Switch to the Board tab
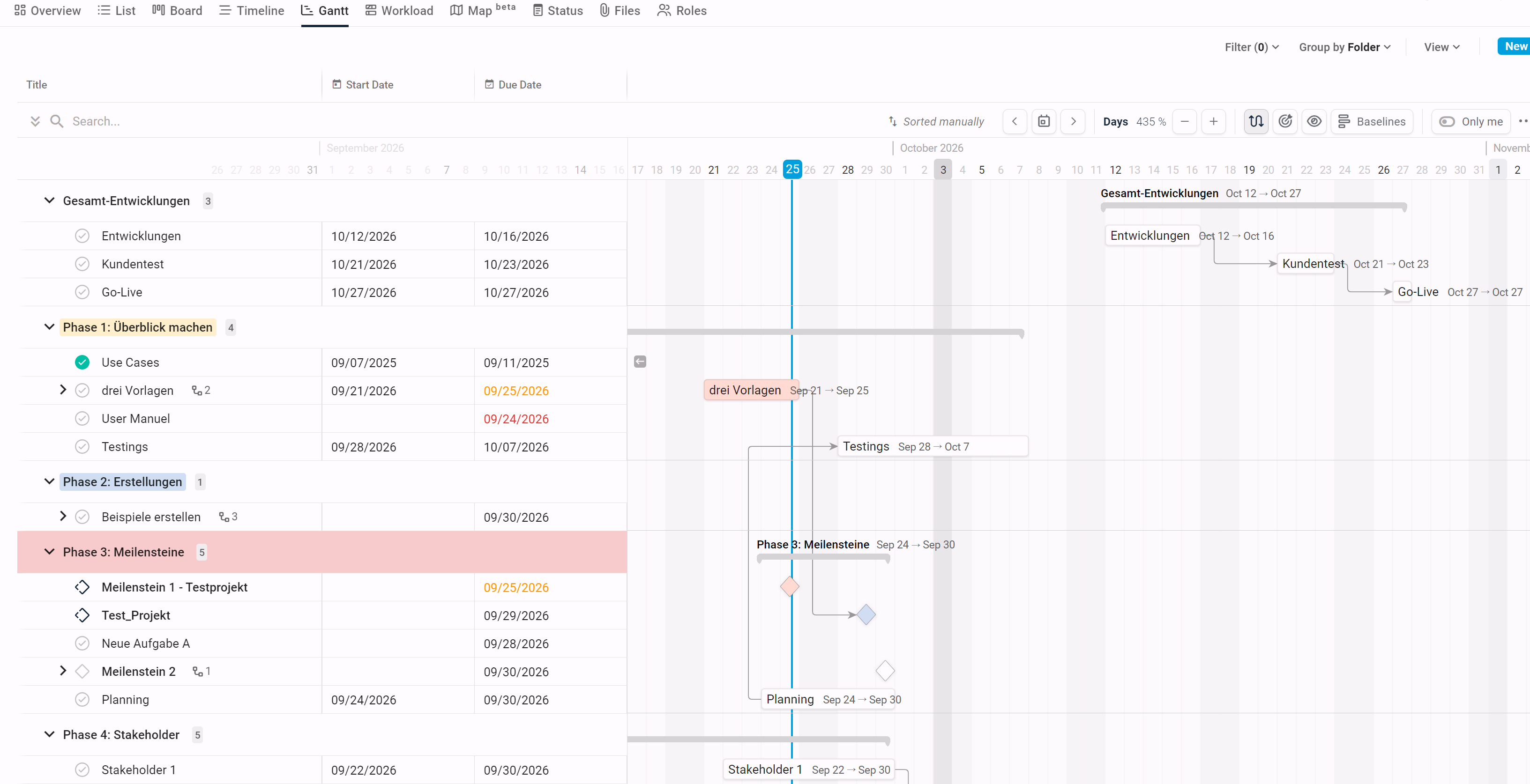1530x784 pixels. pyautogui.click(x=177, y=11)
